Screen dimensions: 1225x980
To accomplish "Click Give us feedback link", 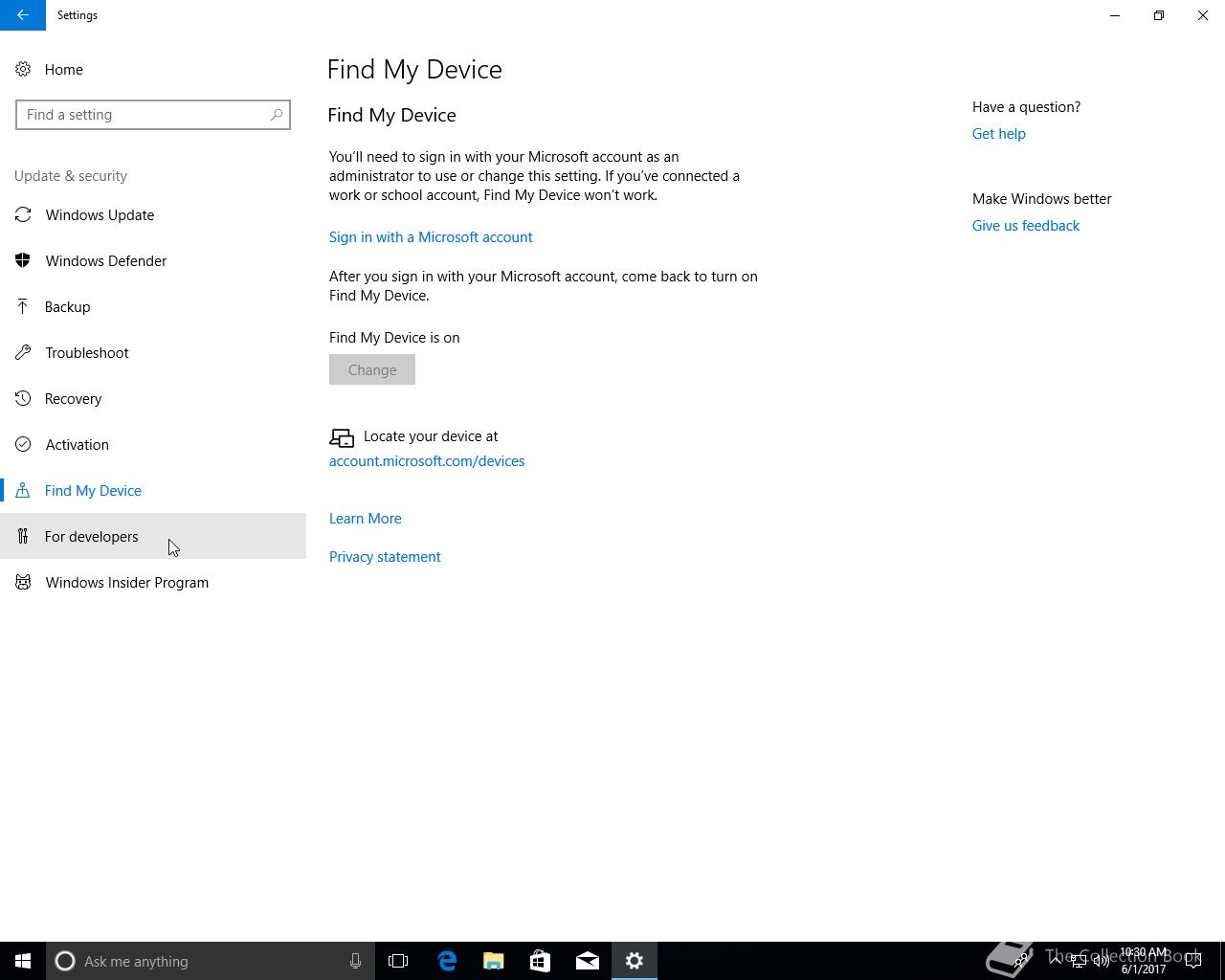I will (1026, 226).
